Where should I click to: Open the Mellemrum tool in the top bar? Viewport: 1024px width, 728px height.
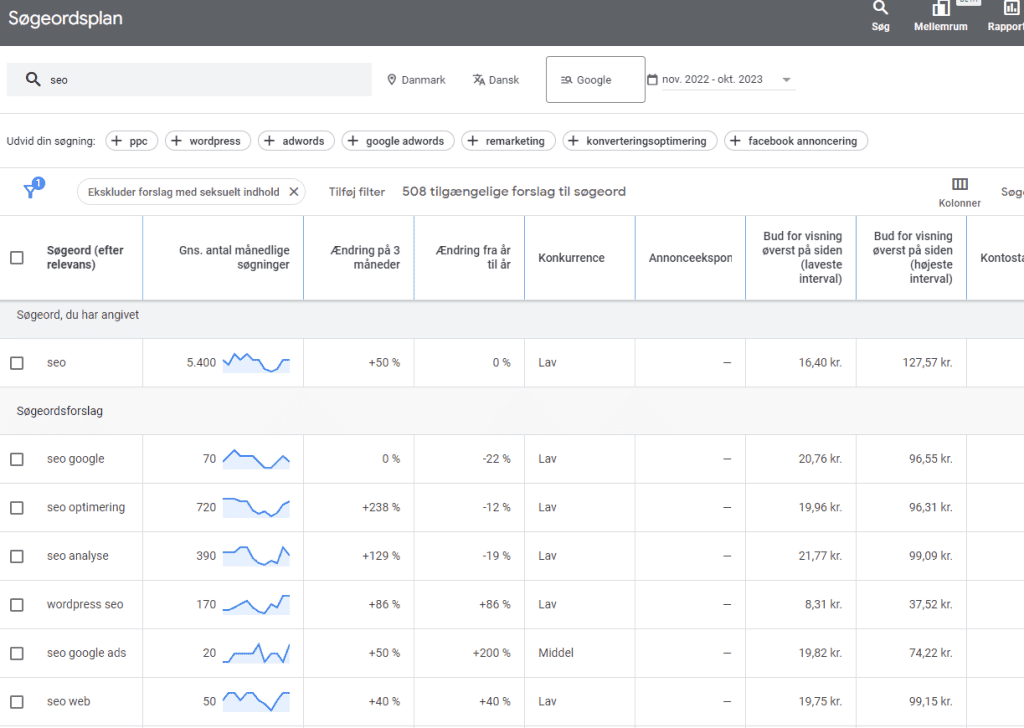[x=940, y=17]
